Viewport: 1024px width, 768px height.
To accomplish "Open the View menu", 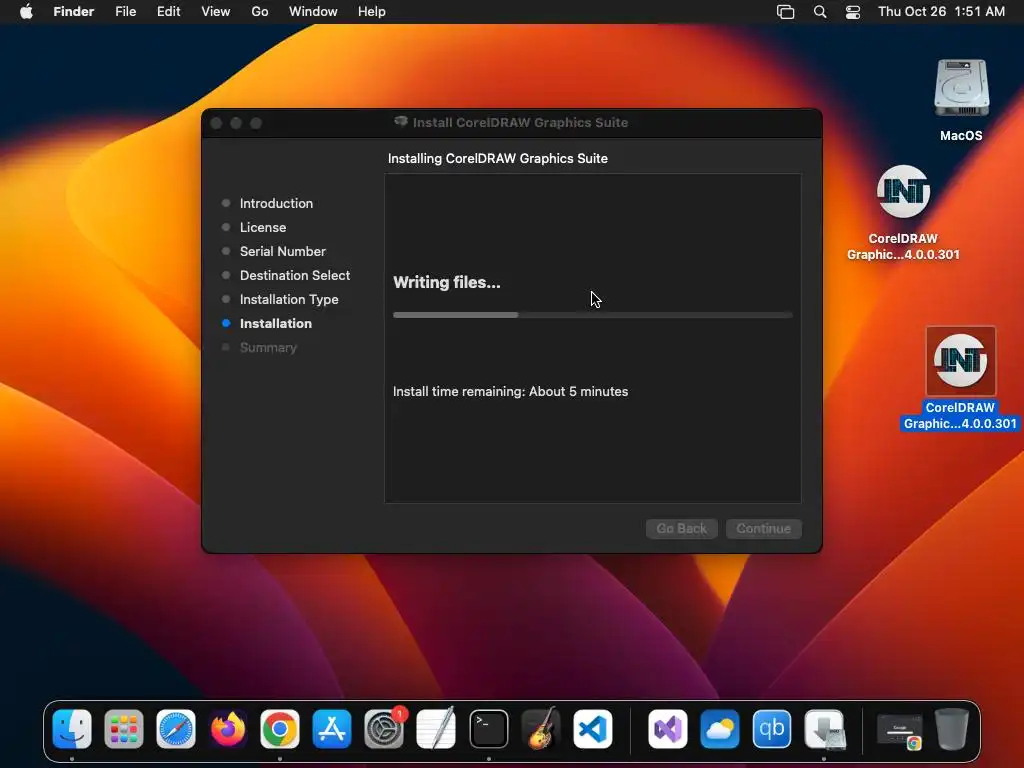I will tap(216, 12).
